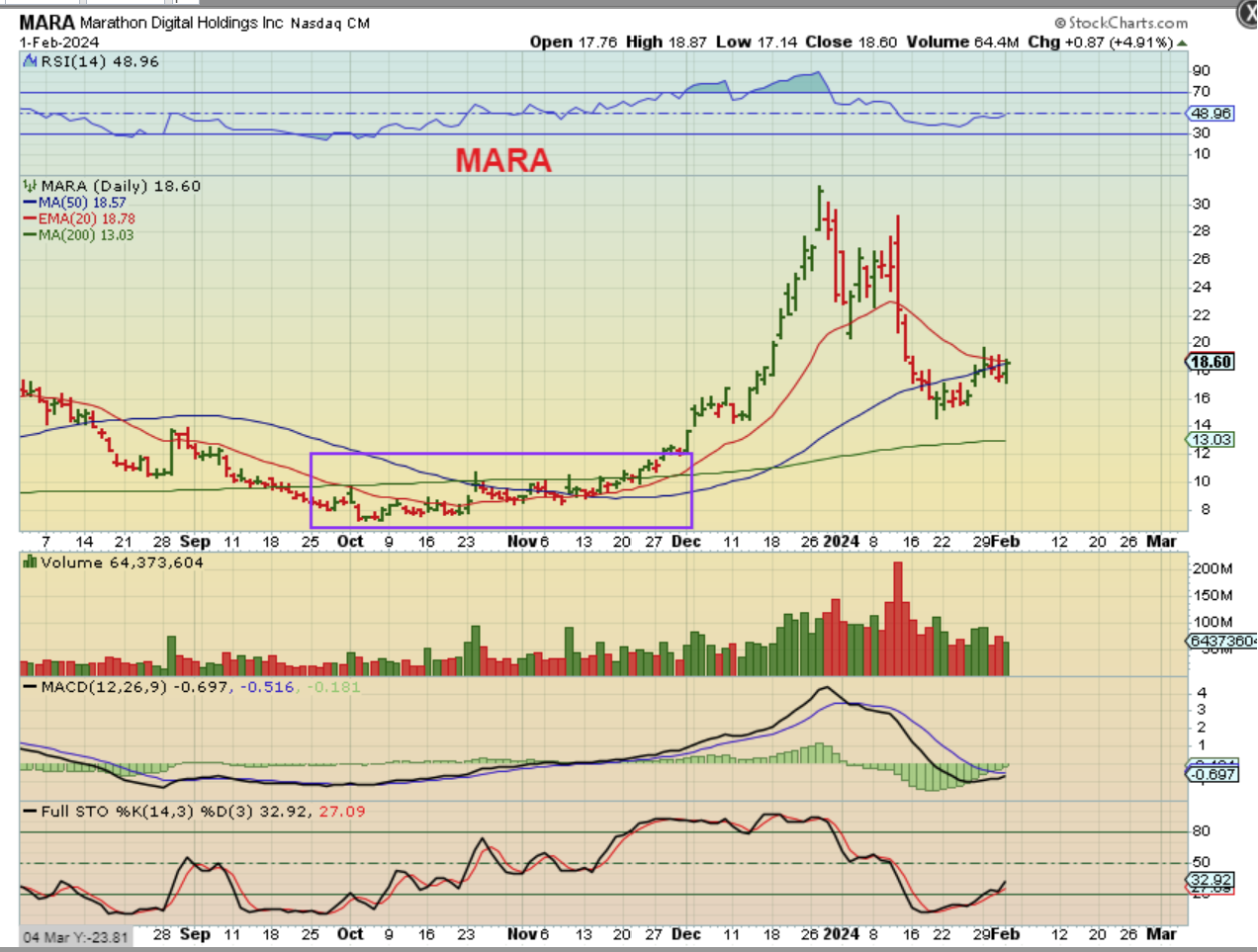
Task: Click the 18.60 price axis tag
Action: tap(1211, 362)
